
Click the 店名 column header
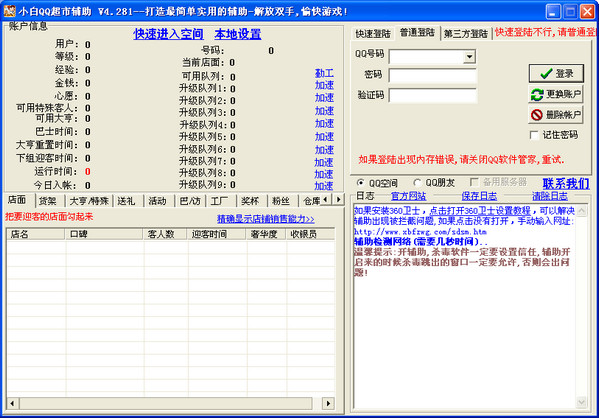36,234
